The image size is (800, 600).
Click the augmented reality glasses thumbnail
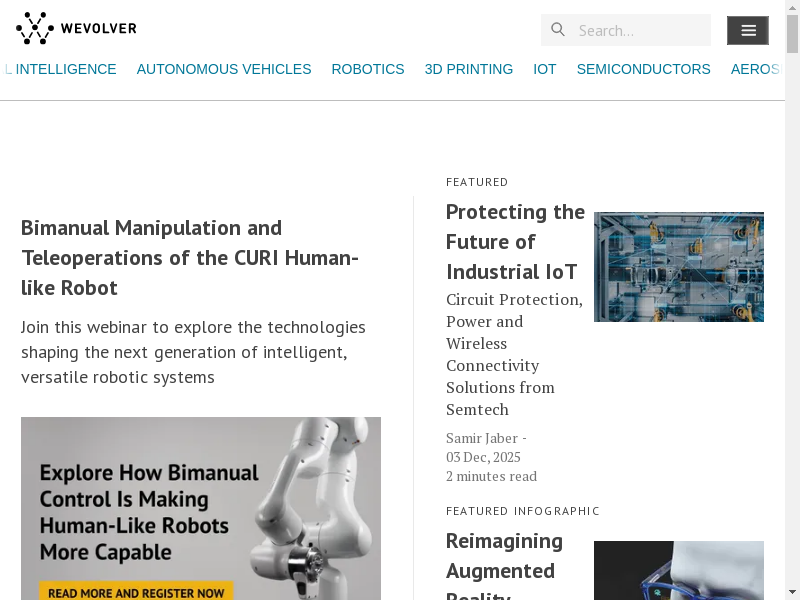(x=678, y=571)
